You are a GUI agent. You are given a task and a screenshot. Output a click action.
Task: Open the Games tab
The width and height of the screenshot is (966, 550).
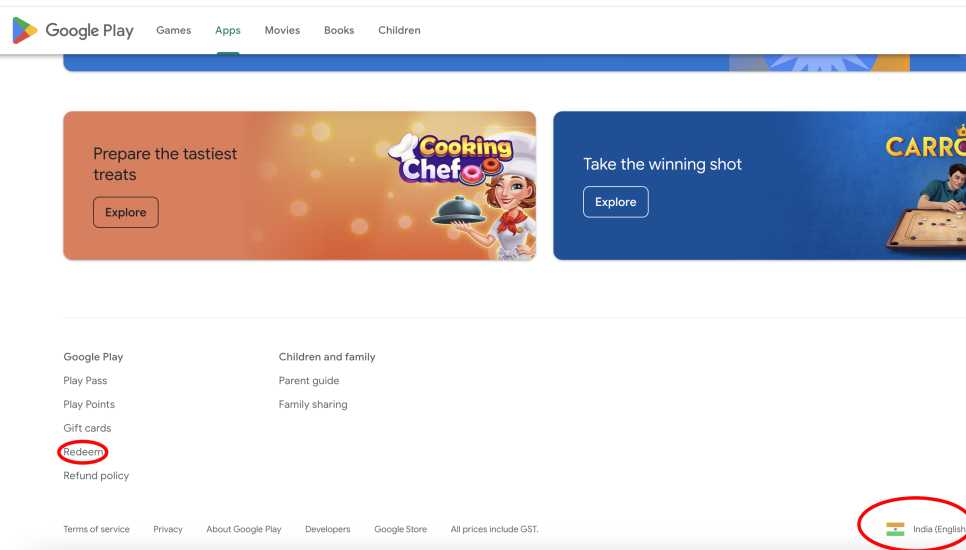[x=174, y=30]
